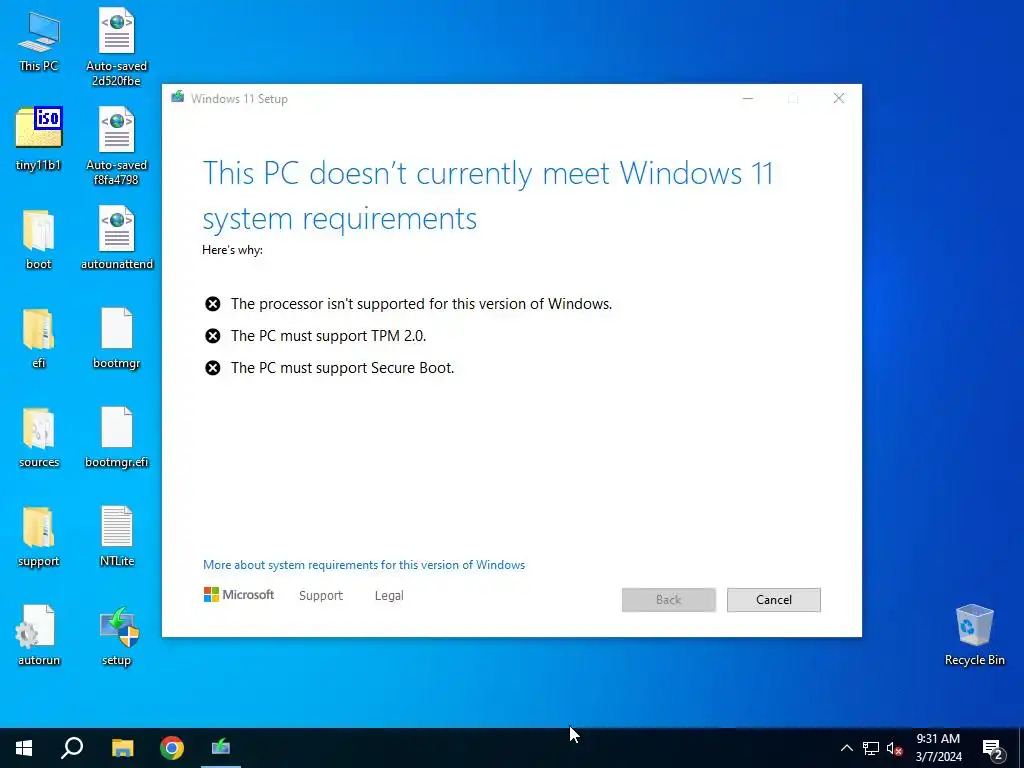This screenshot has width=1024, height=768.
Task: Minimize the Windows 11 Setup window
Action: [748, 98]
